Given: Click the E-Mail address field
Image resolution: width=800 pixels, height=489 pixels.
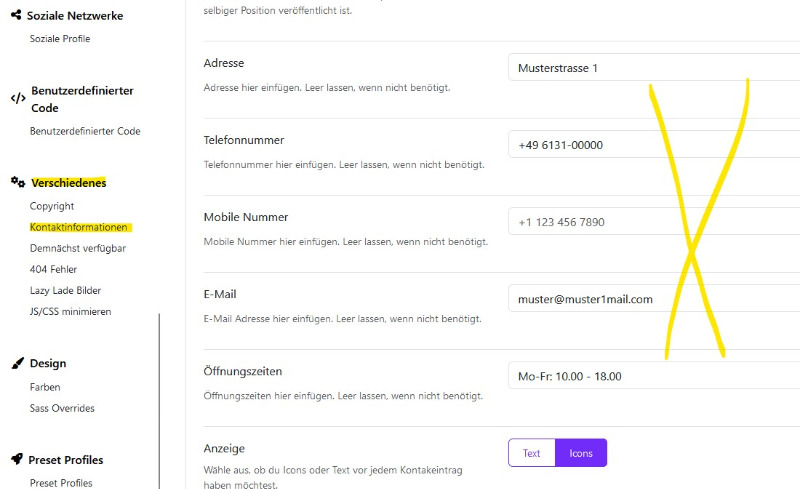Looking at the screenshot, I should 654,299.
